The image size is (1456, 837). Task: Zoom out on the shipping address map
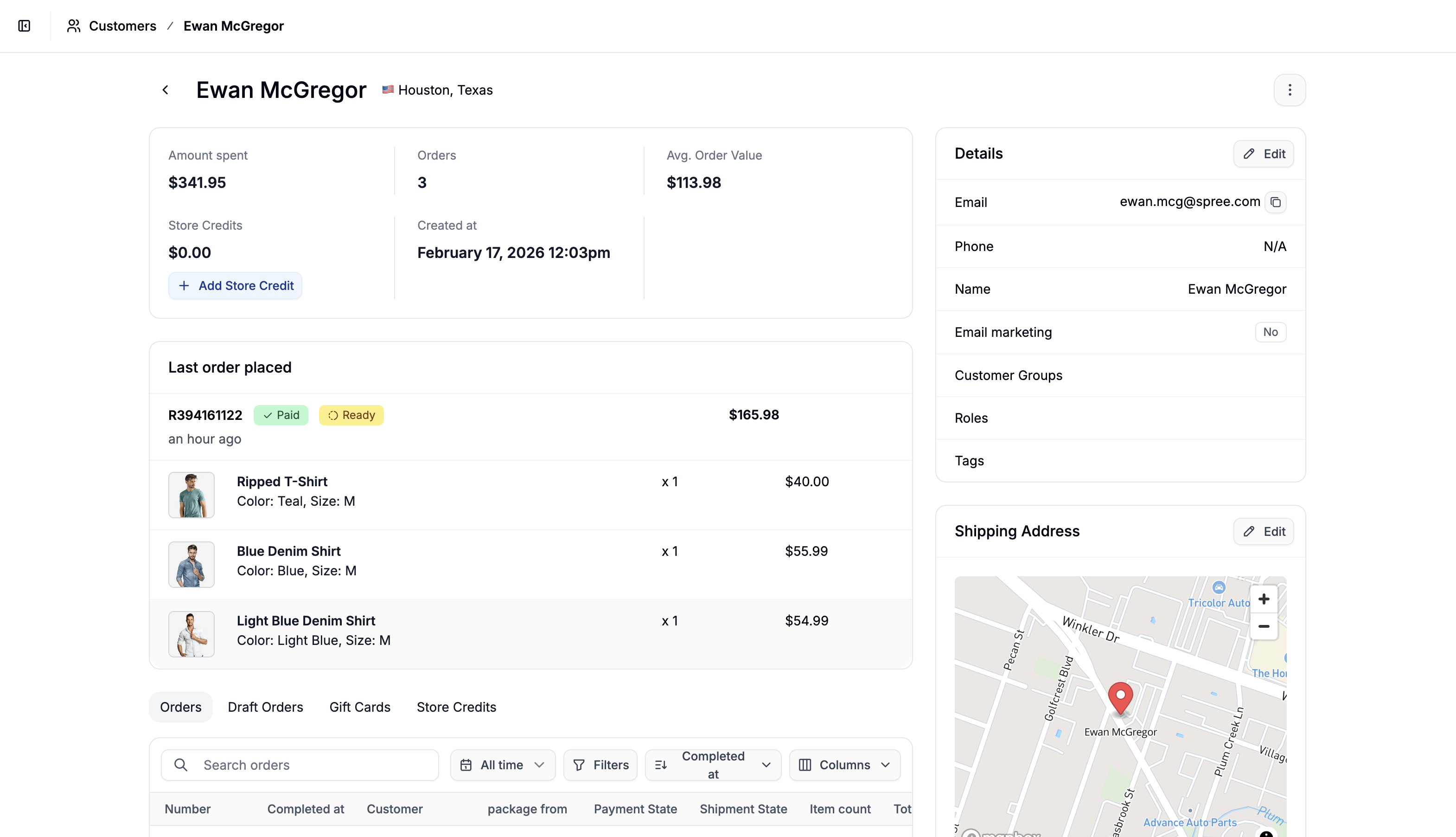click(x=1264, y=627)
